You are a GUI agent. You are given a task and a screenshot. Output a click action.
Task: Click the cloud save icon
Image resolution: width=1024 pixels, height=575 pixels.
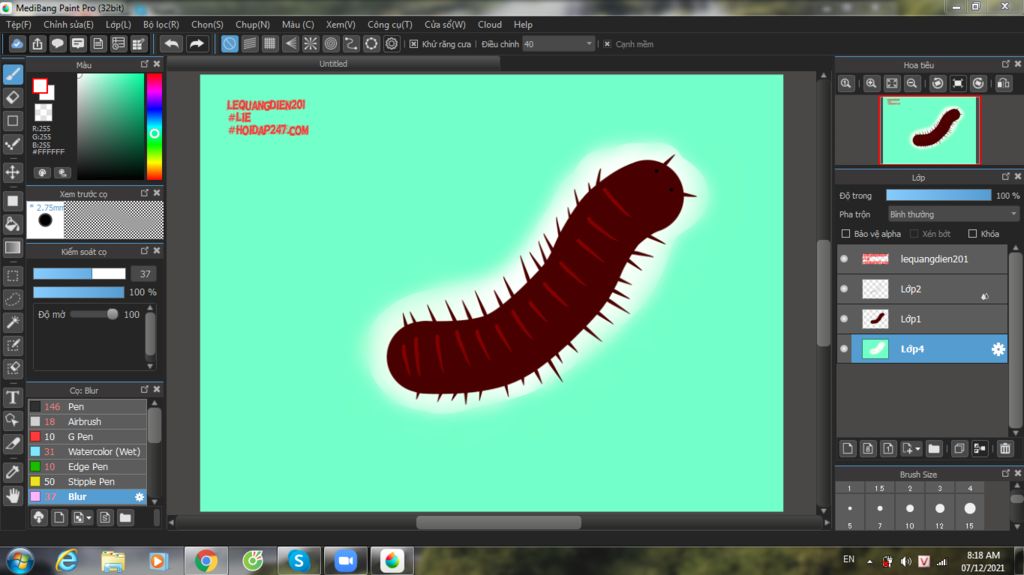click(x=17, y=44)
